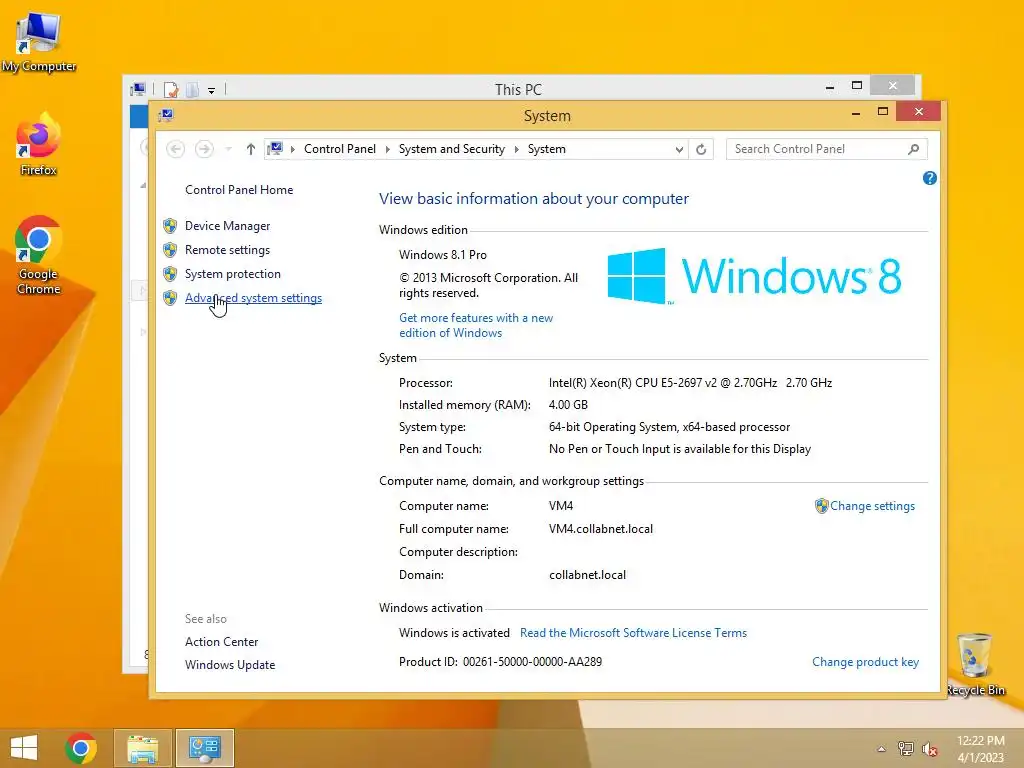
Task: Expand arrow before Control Panel breadcrumb
Action: tap(293, 150)
